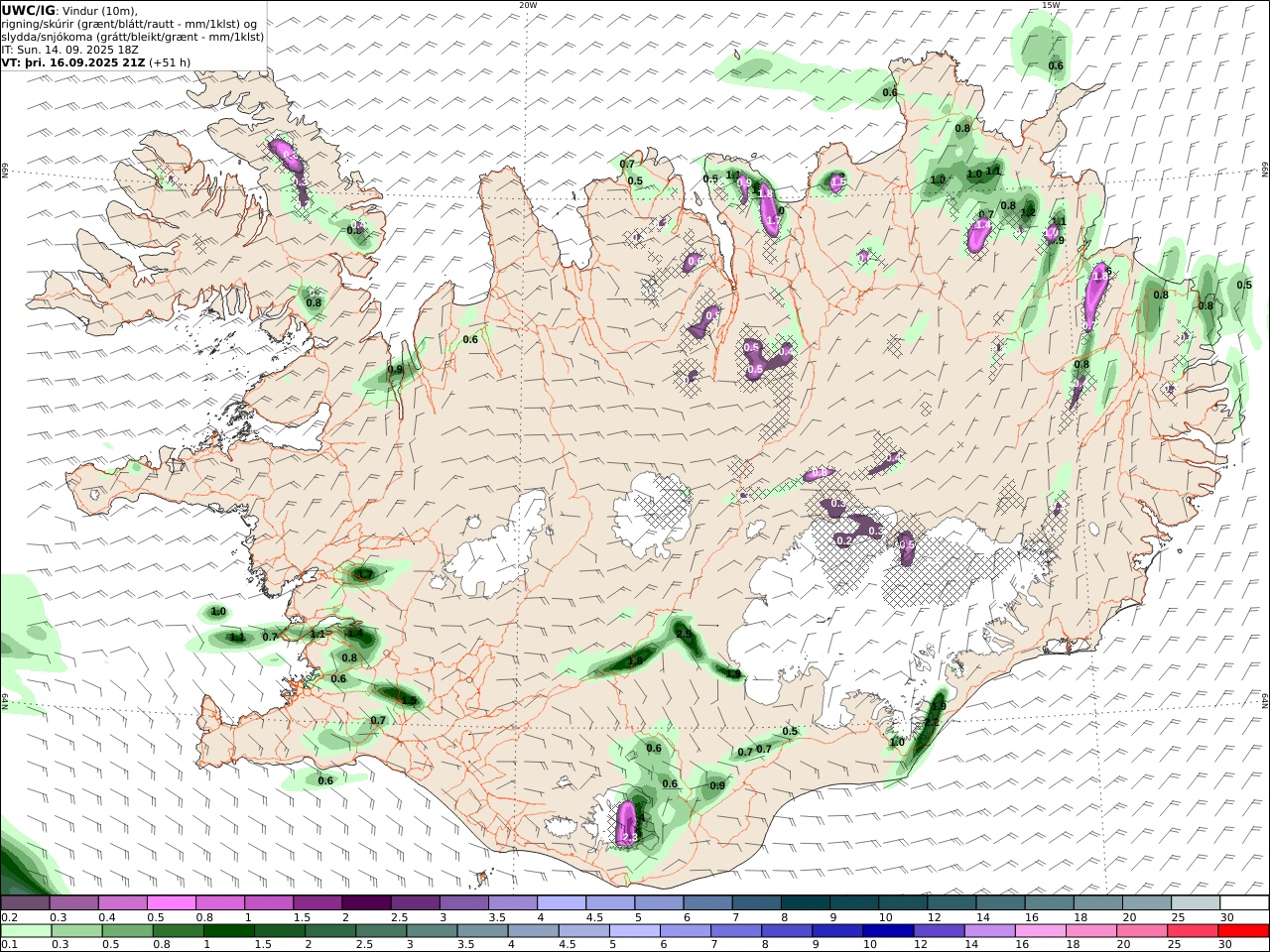
Task: Select the red-pink 25 swatch in rain scale
Action: (1192, 931)
